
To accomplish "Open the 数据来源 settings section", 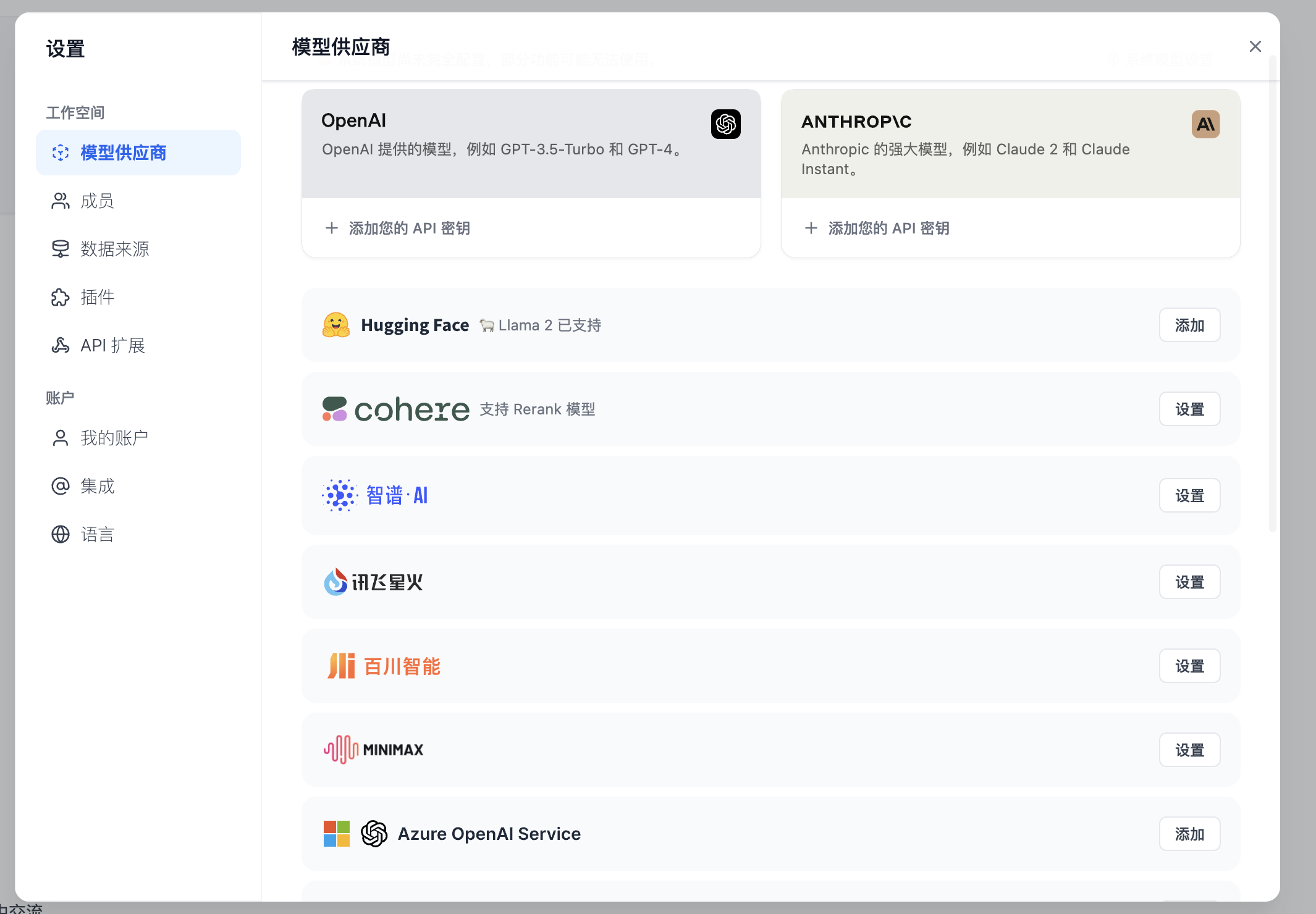I will click(x=114, y=249).
